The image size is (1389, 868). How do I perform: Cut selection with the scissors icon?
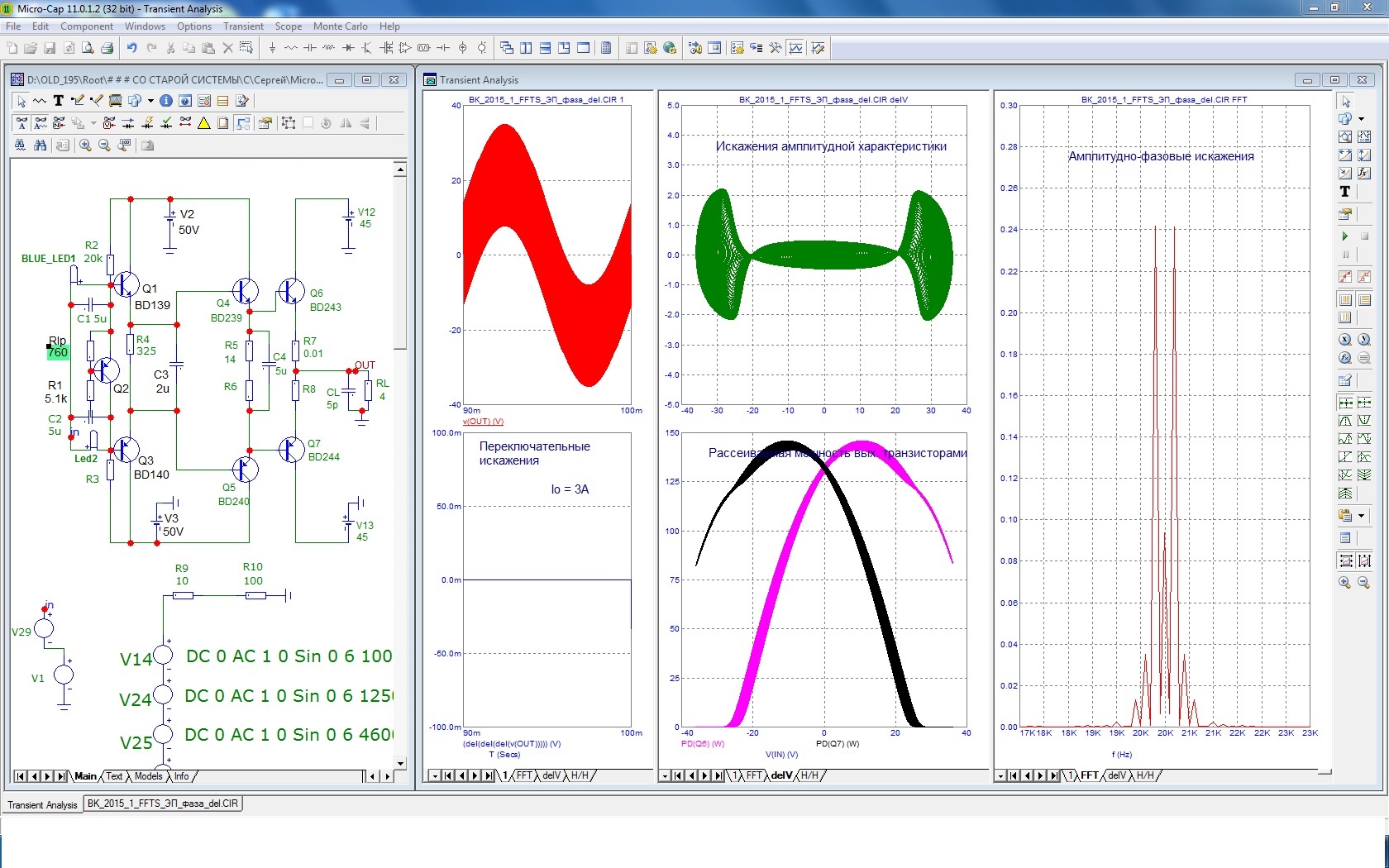(x=170, y=48)
